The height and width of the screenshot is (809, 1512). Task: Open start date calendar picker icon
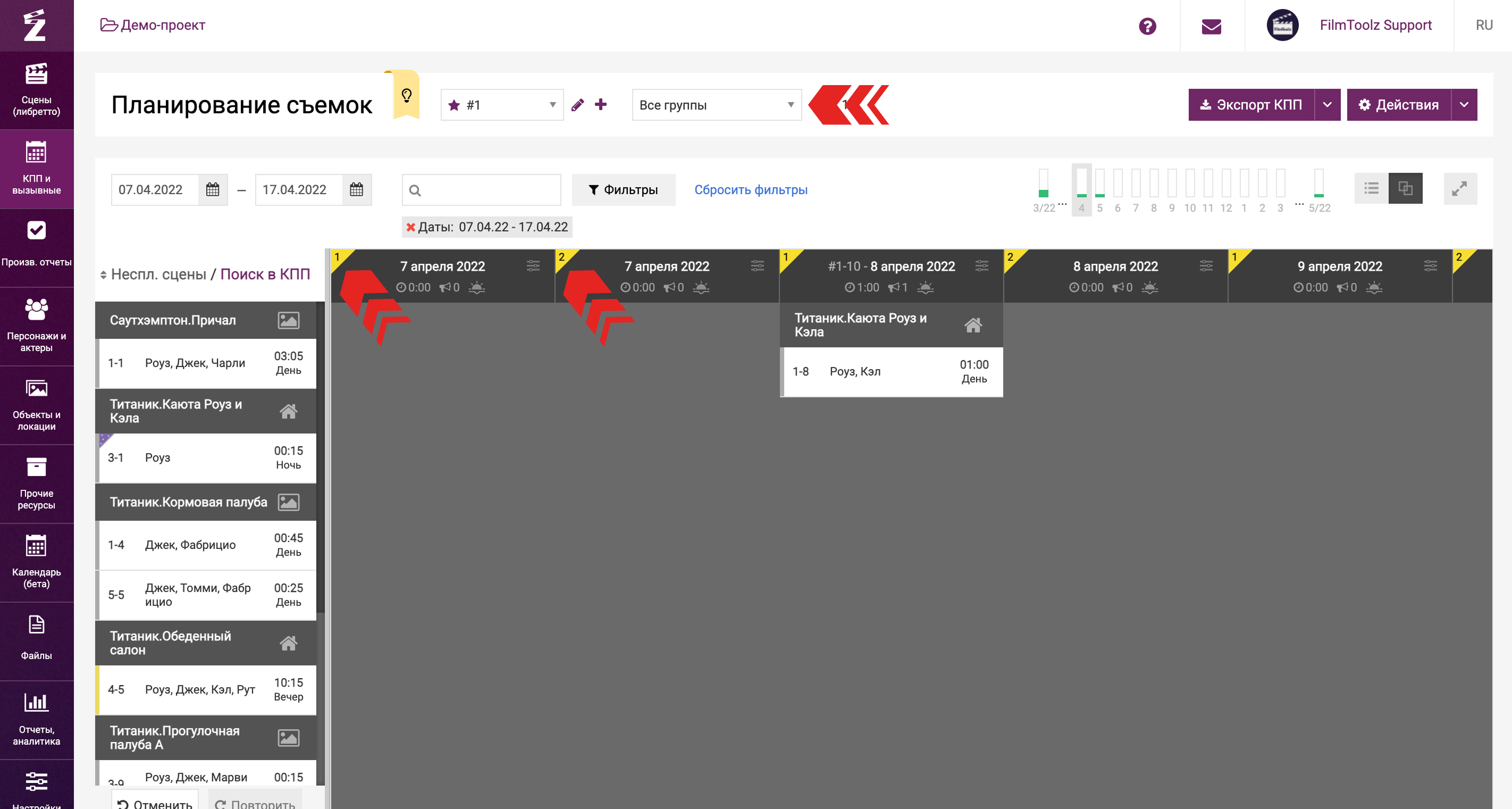point(213,190)
